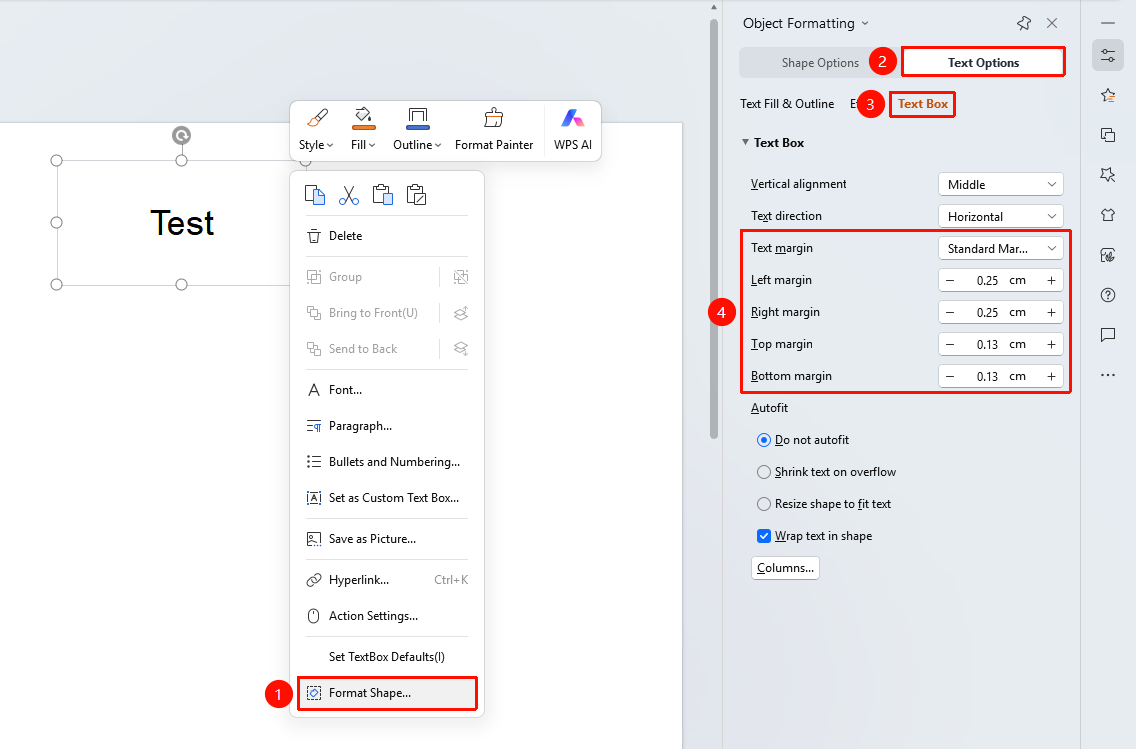Click the Cut scissors icon
This screenshot has width=1136, height=749.
pos(348,195)
